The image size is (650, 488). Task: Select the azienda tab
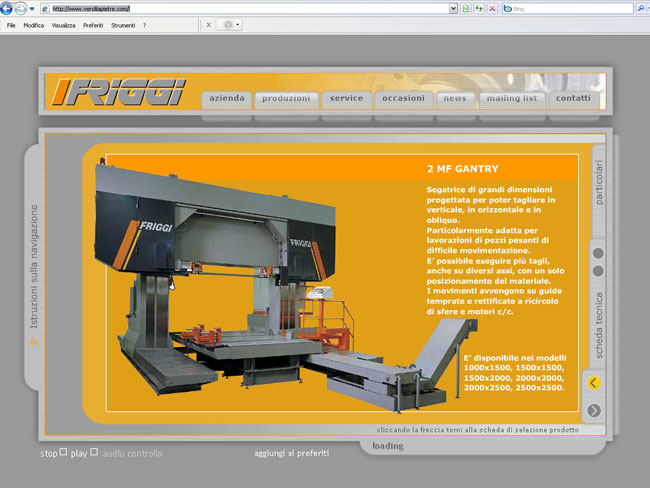(227, 100)
